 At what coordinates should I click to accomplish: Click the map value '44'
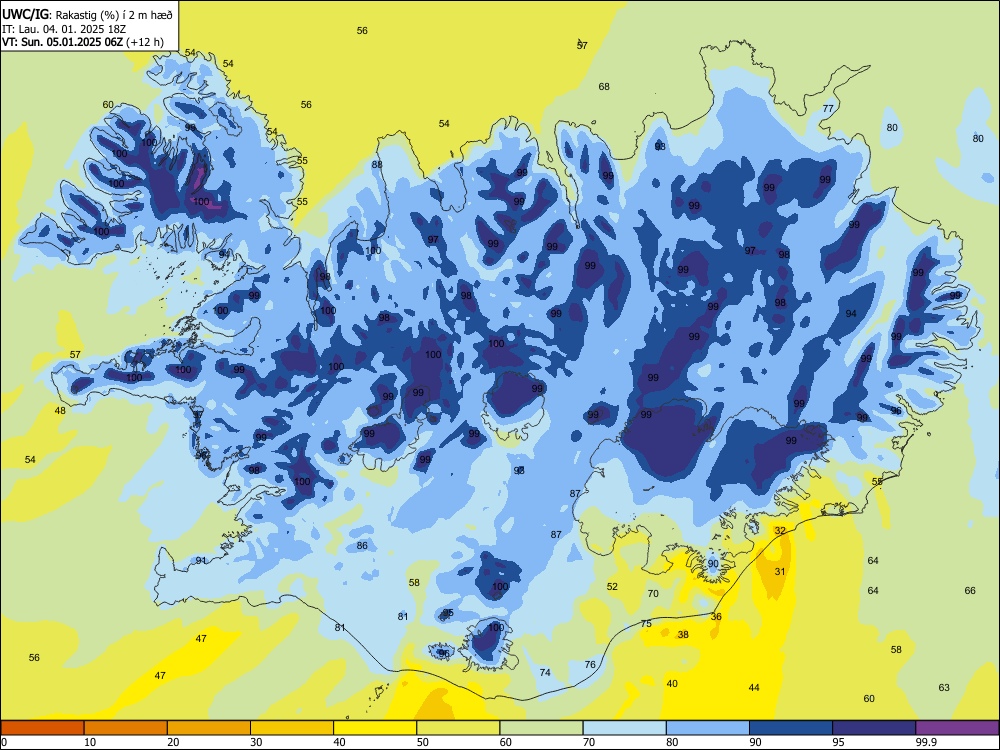(754, 688)
